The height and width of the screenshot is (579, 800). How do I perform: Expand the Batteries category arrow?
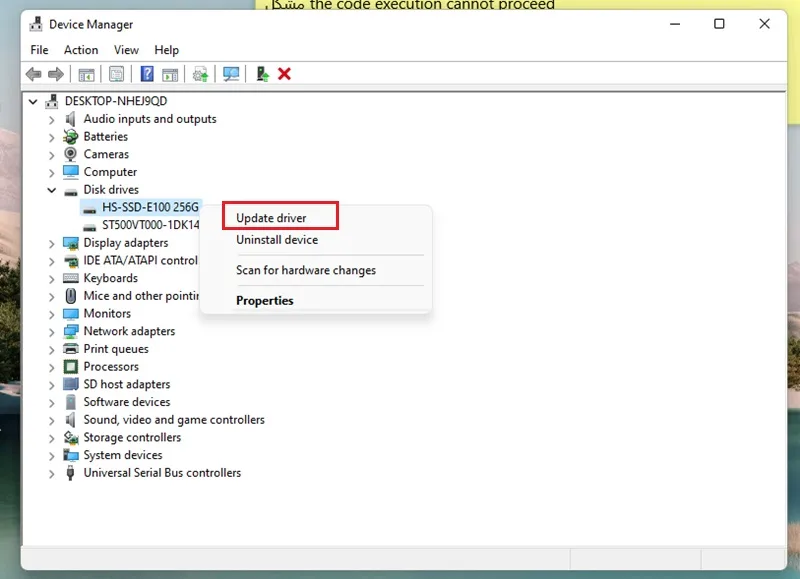pyautogui.click(x=52, y=137)
